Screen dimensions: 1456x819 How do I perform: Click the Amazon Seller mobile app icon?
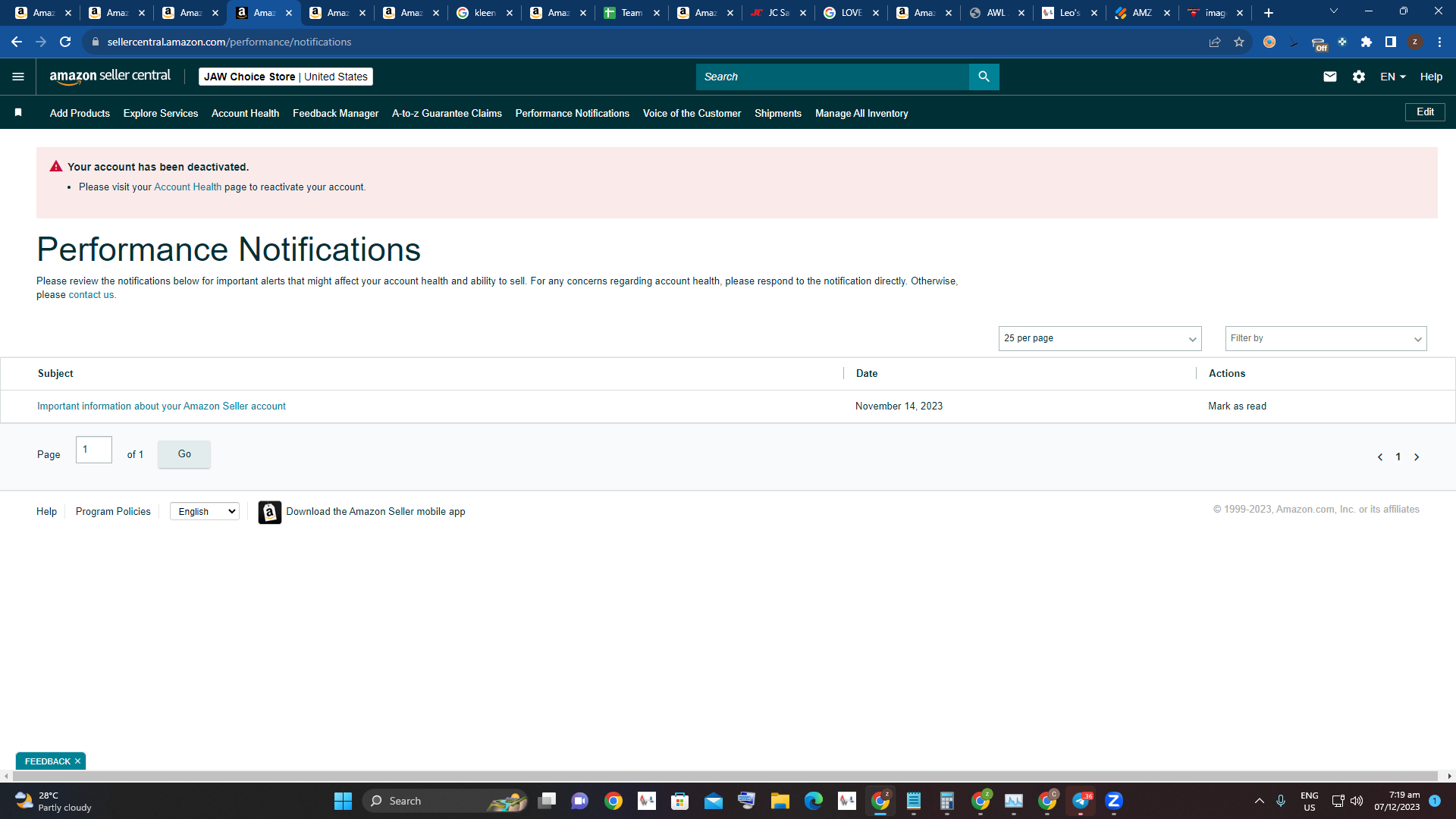tap(269, 512)
